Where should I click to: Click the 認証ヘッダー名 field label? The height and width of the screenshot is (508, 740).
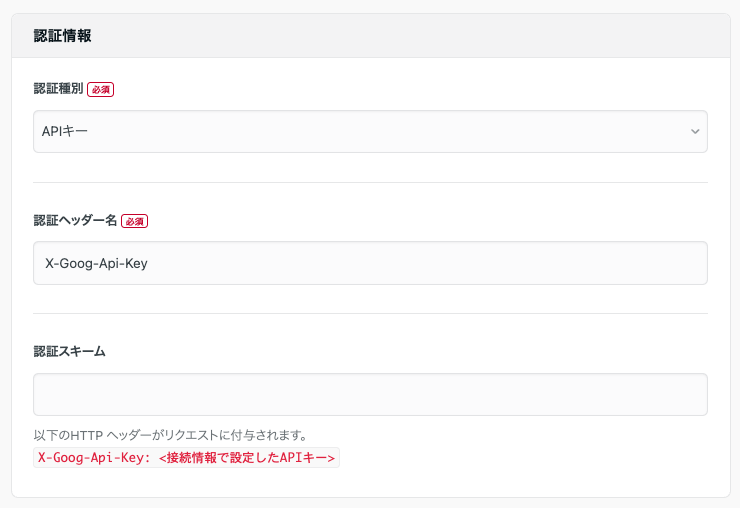pos(75,221)
